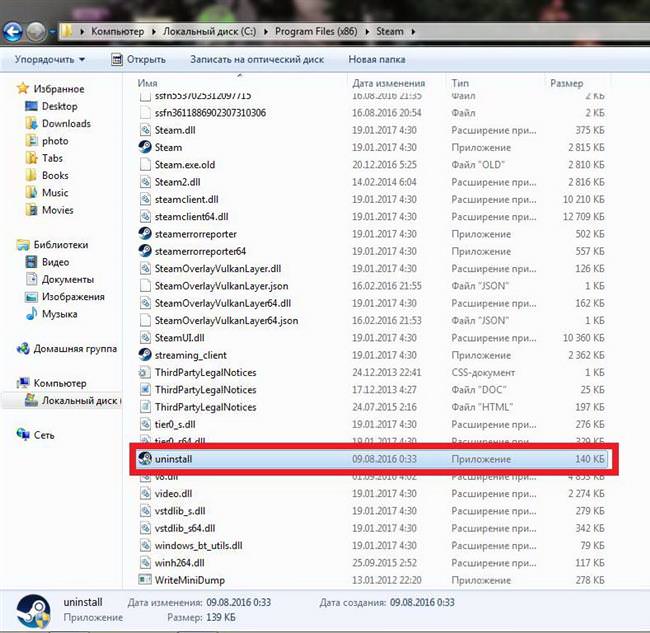Select the steamclient.dll file
Image resolution: width=650 pixels, height=633 pixels.
point(371,199)
